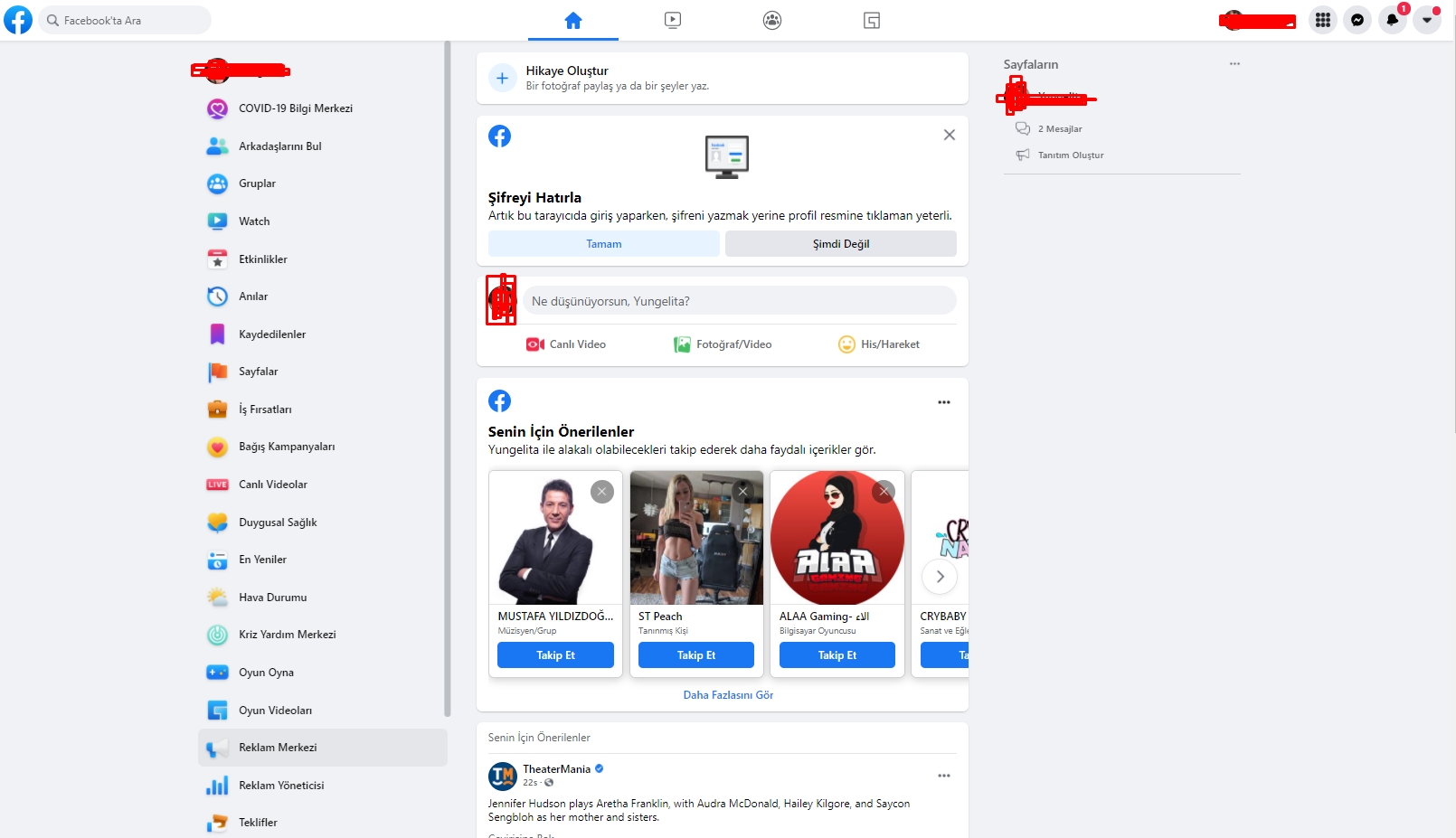Show next suggestions with arrow
Image resolution: width=1456 pixels, height=838 pixels.
coord(940,577)
